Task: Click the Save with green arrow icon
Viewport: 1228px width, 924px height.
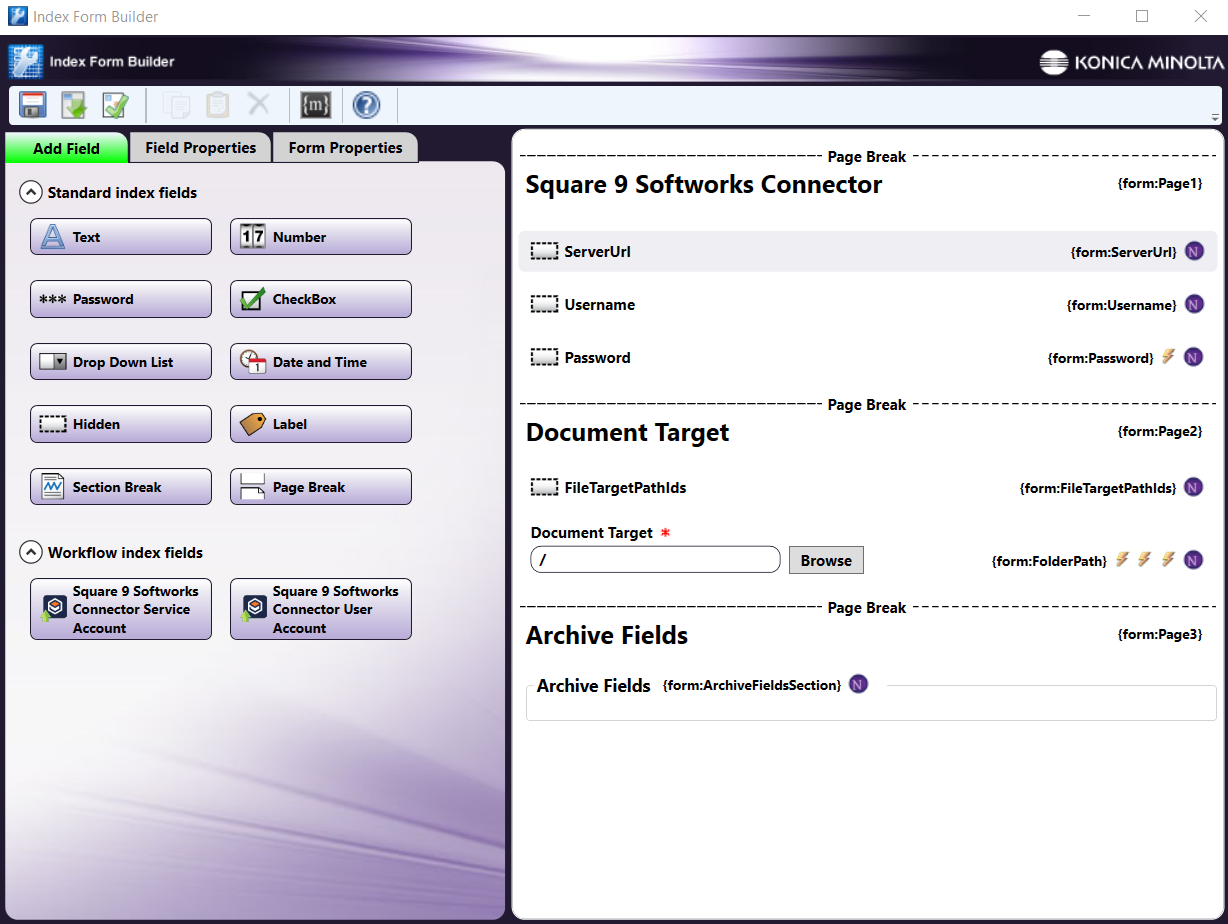Action: [74, 105]
